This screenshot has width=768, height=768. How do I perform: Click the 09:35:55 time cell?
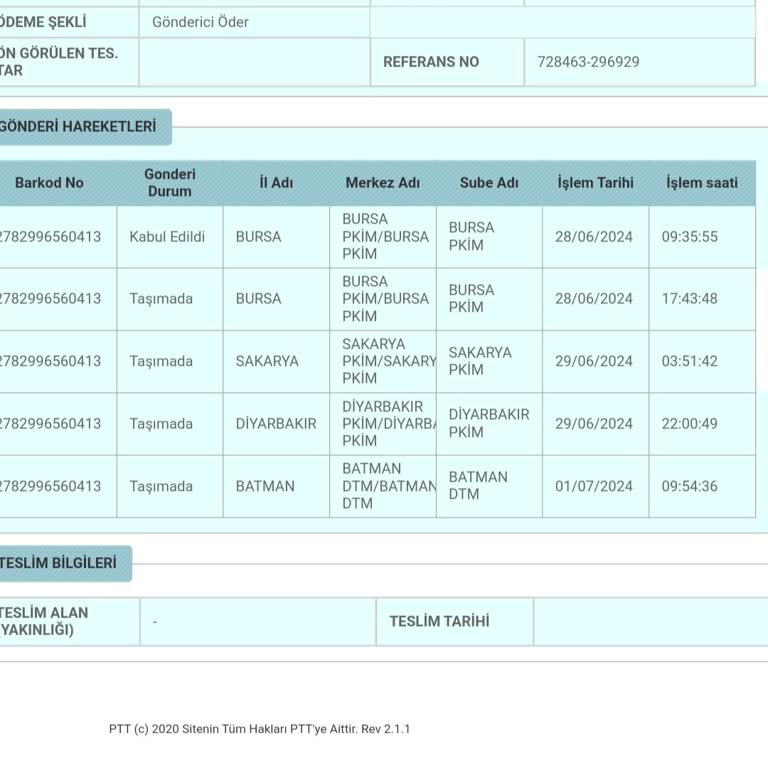coord(689,237)
